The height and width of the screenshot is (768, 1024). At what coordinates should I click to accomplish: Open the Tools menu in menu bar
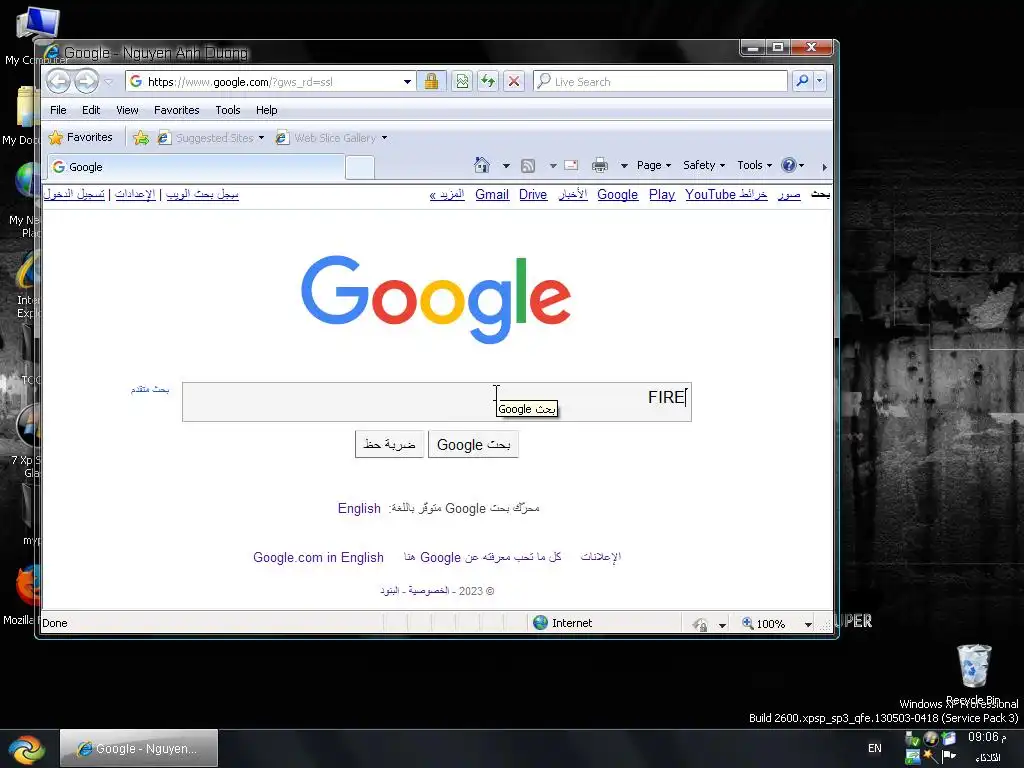coord(228,110)
